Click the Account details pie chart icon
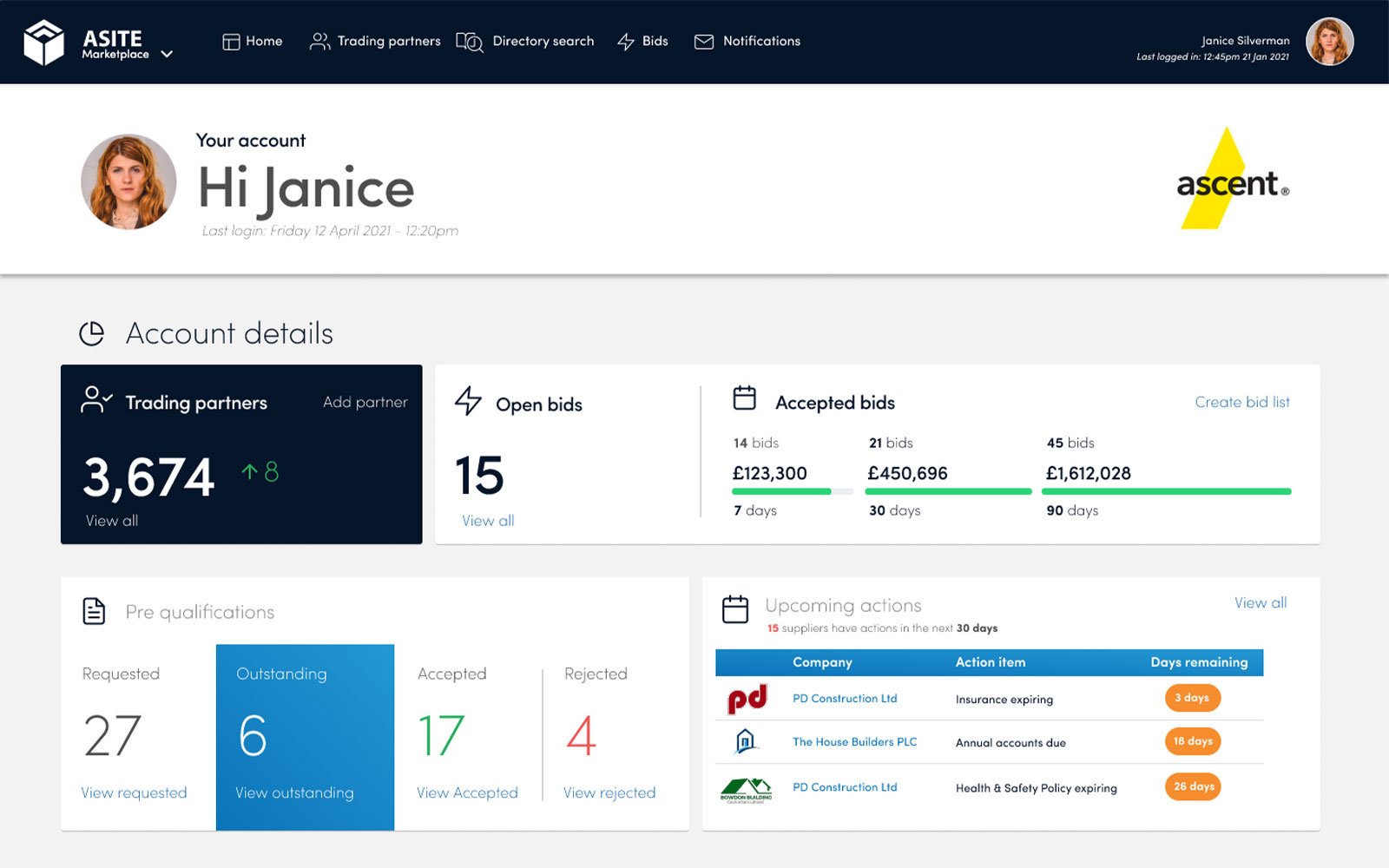 [92, 333]
